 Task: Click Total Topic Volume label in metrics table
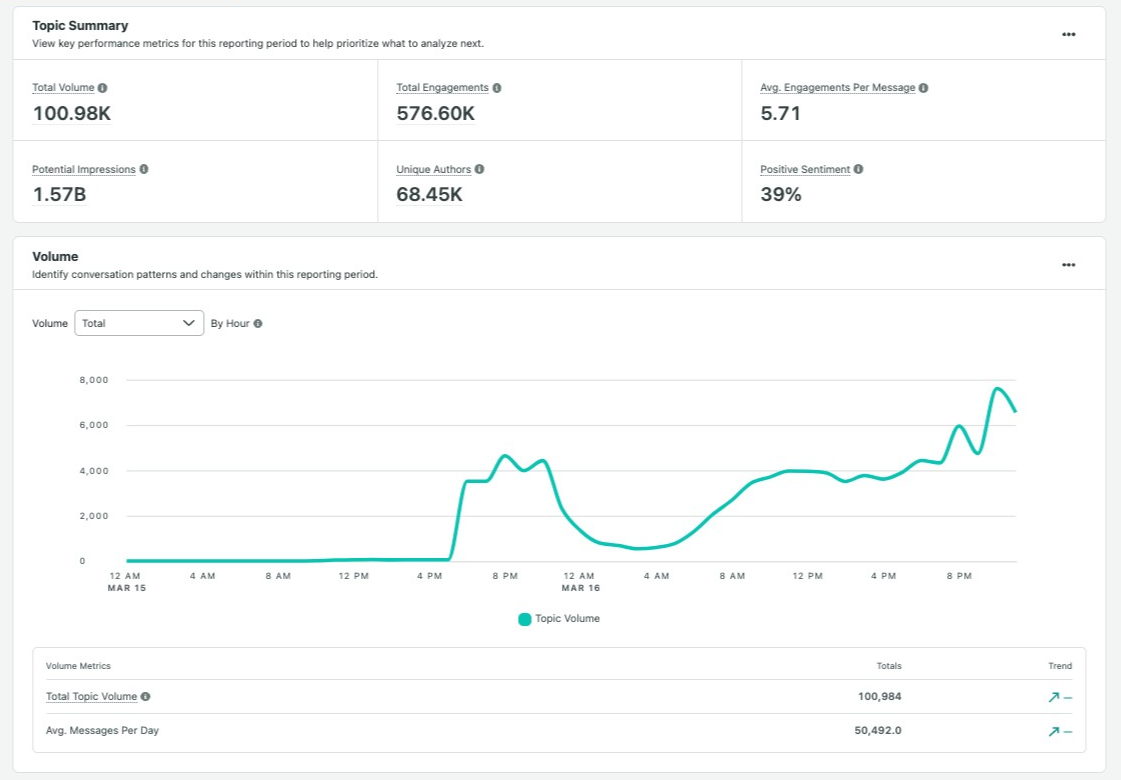(x=91, y=697)
